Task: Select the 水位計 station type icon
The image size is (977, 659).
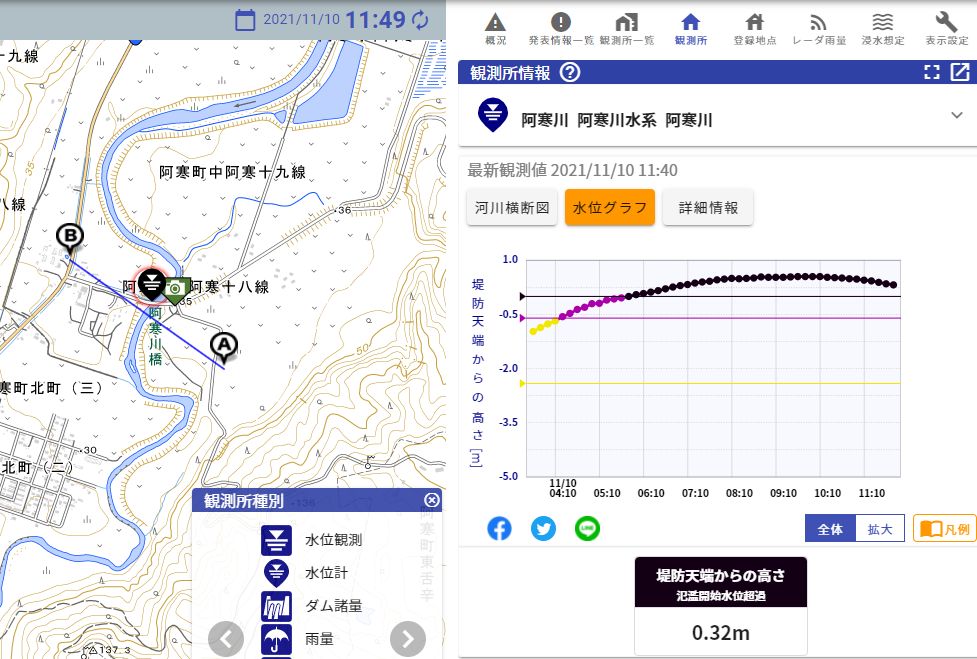Action: pos(276,572)
